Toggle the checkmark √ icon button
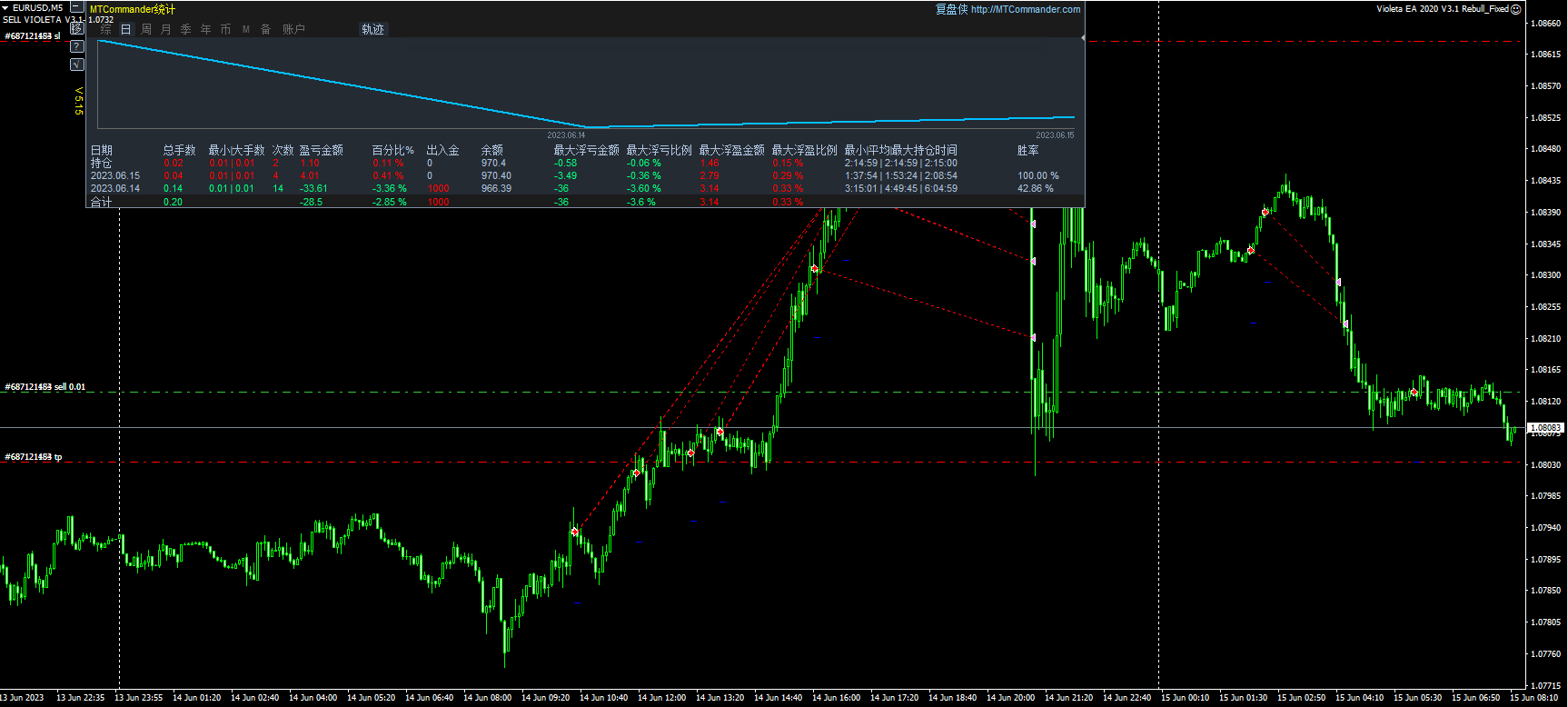 pos(77,65)
